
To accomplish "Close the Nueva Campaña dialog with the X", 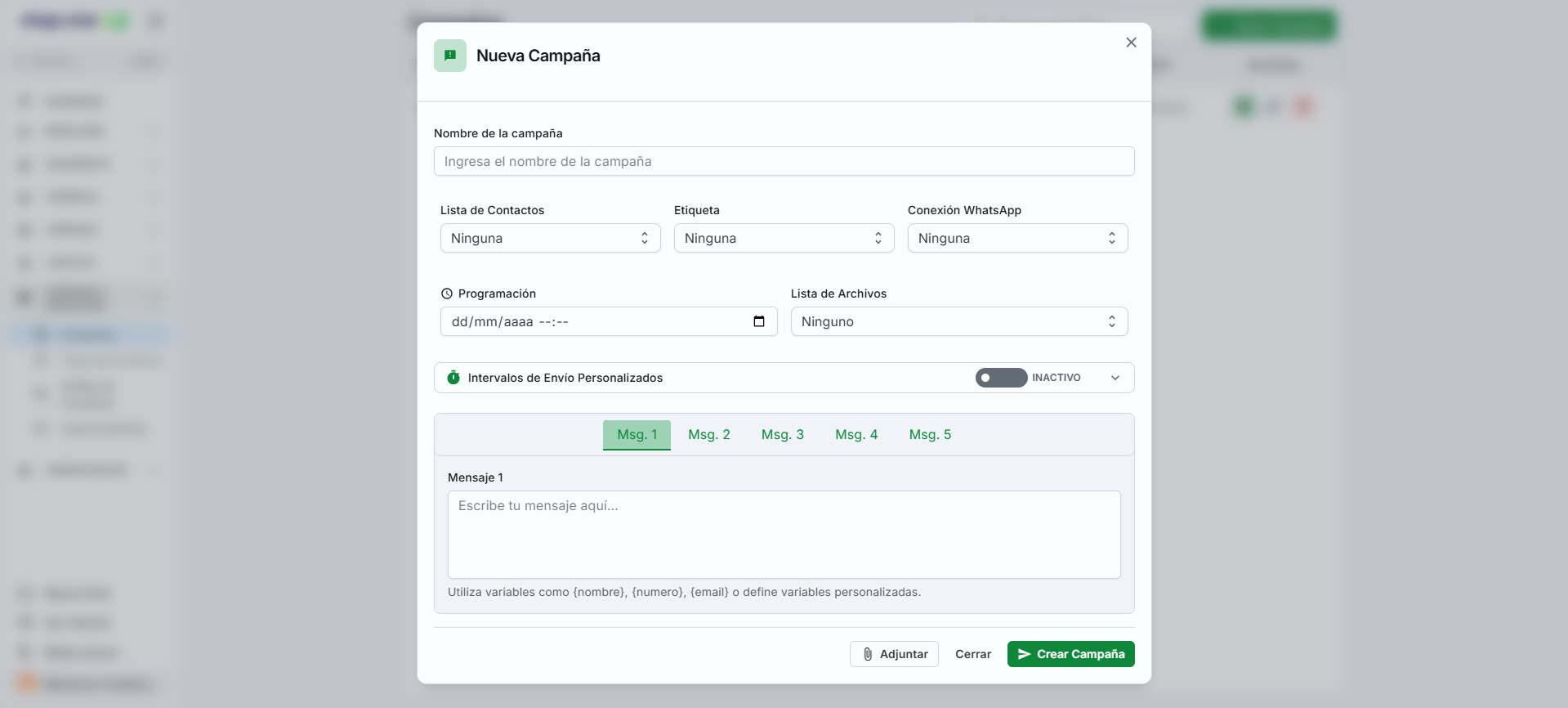I will click(x=1131, y=43).
